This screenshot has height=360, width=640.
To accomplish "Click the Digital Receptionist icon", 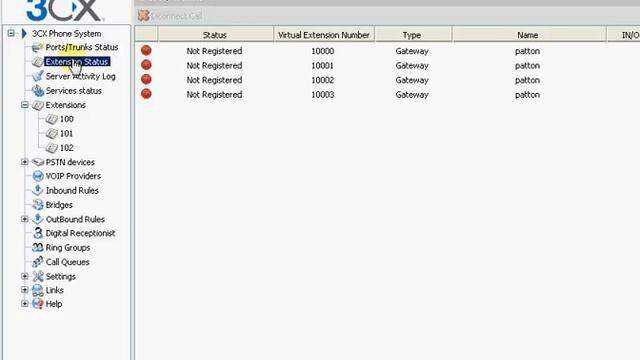I will pyautogui.click(x=38, y=233).
